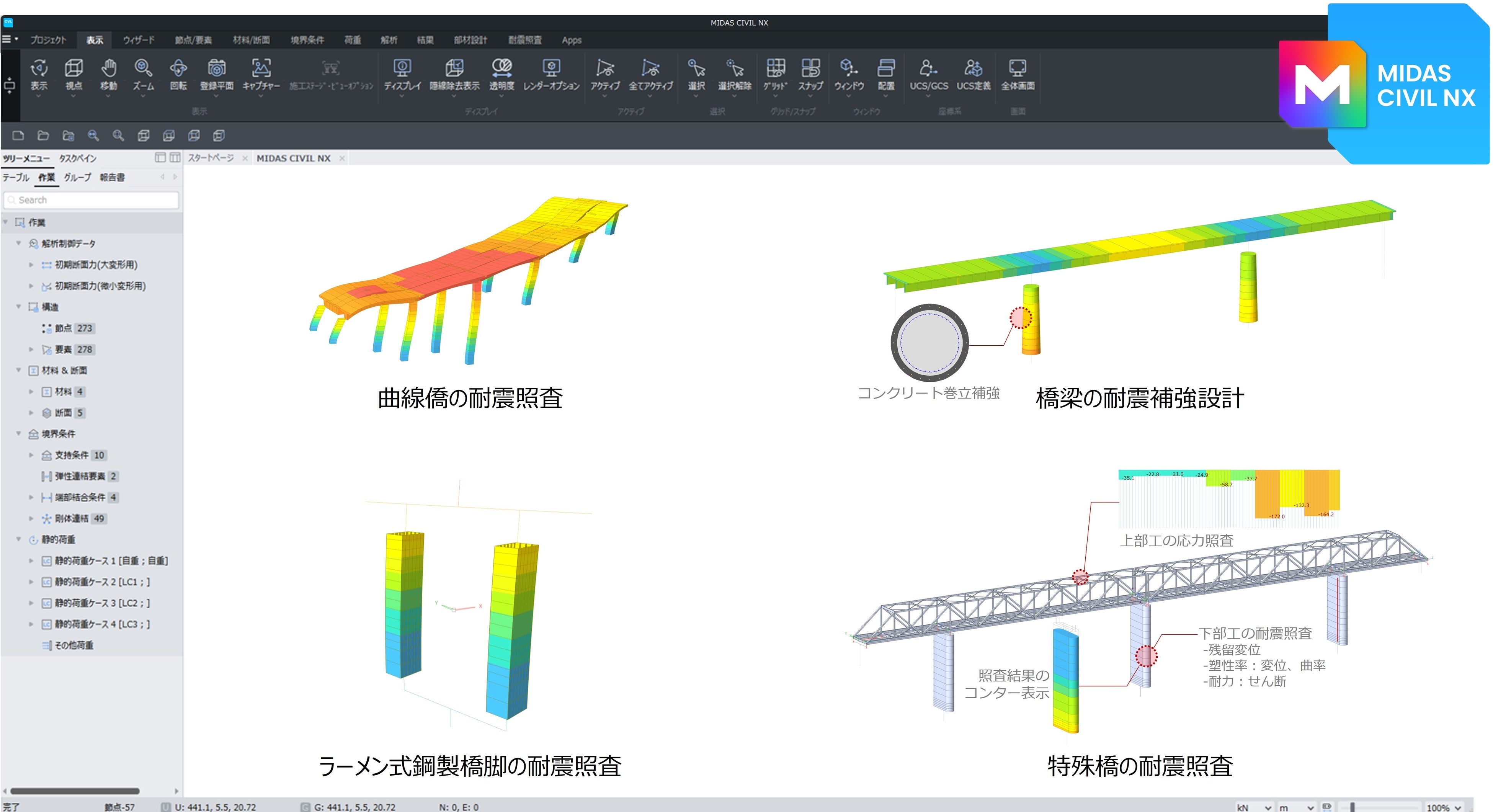Image resolution: width=1493 pixels, height=812 pixels.
Task: Expand the 要素 278 tree node
Action: (31, 350)
